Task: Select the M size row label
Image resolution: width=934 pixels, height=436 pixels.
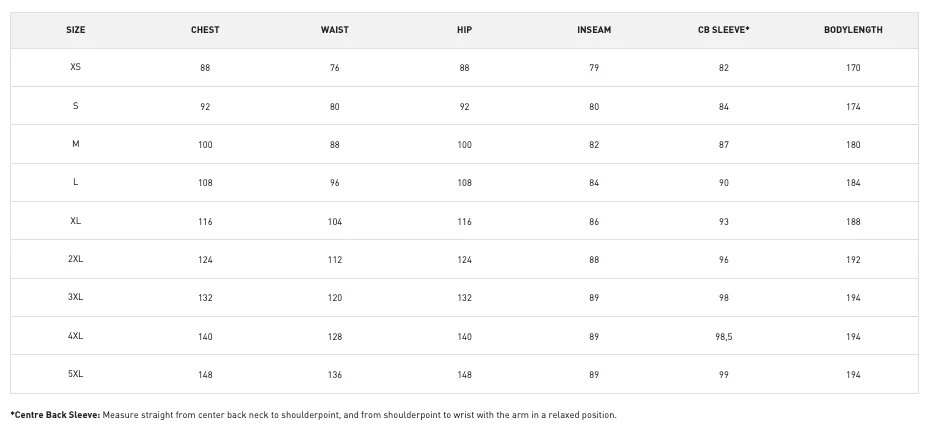Action: tap(76, 144)
